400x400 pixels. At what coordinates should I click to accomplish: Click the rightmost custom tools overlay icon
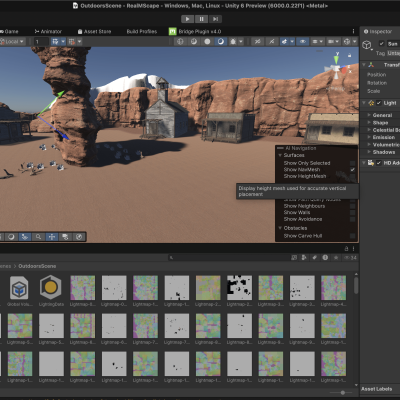coord(79,237)
